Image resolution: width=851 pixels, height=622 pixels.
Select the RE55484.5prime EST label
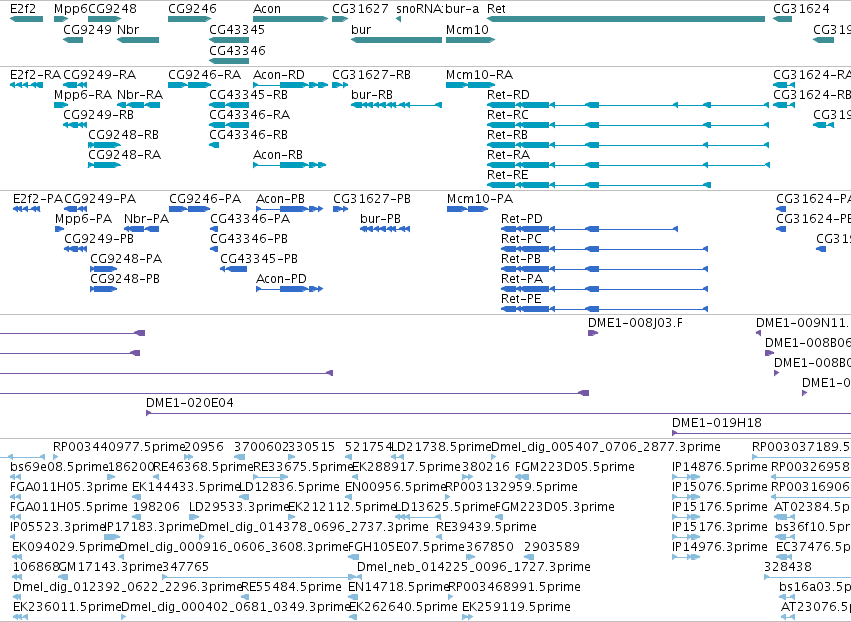291,587
